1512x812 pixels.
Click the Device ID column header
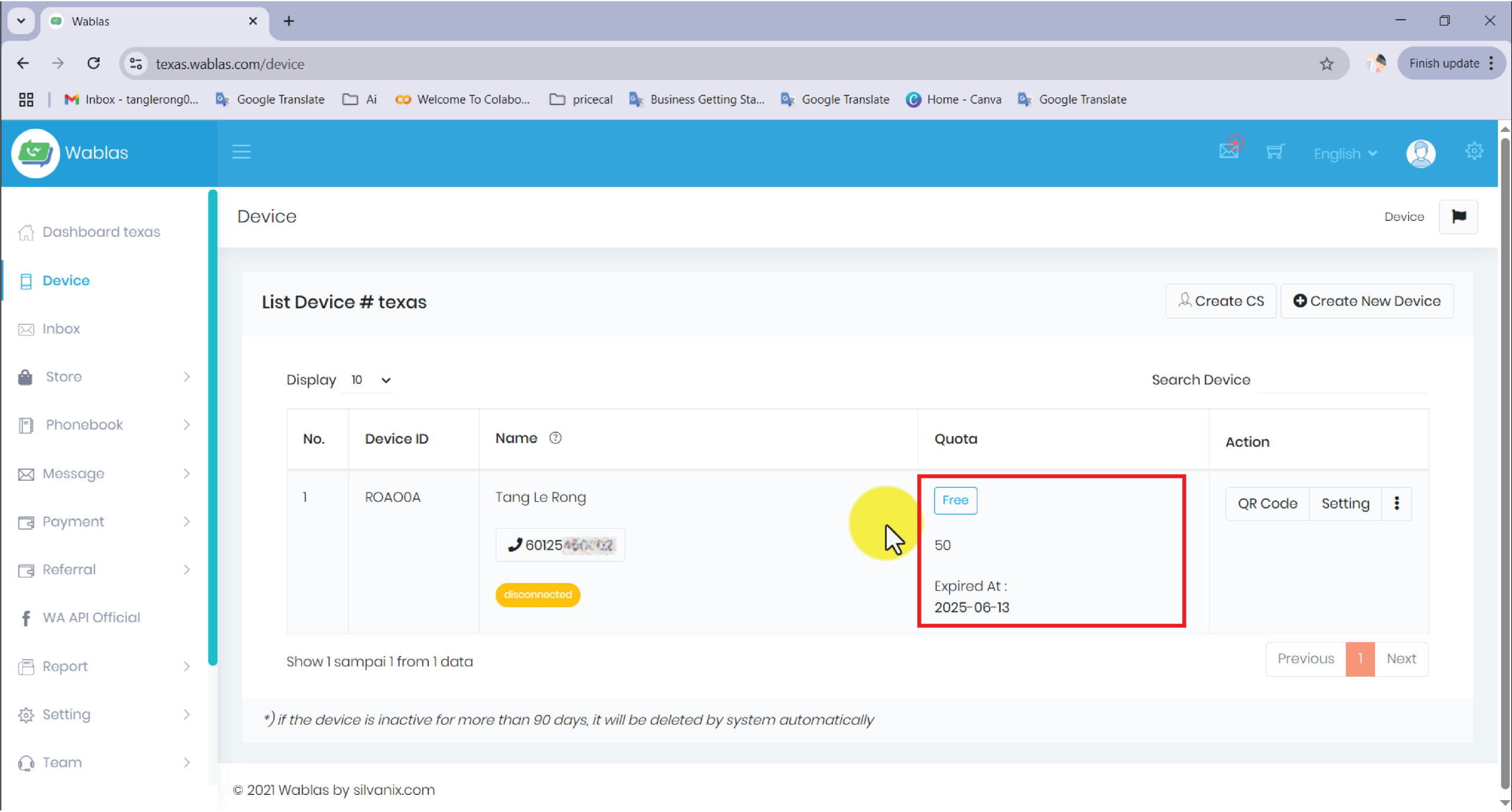tap(396, 439)
